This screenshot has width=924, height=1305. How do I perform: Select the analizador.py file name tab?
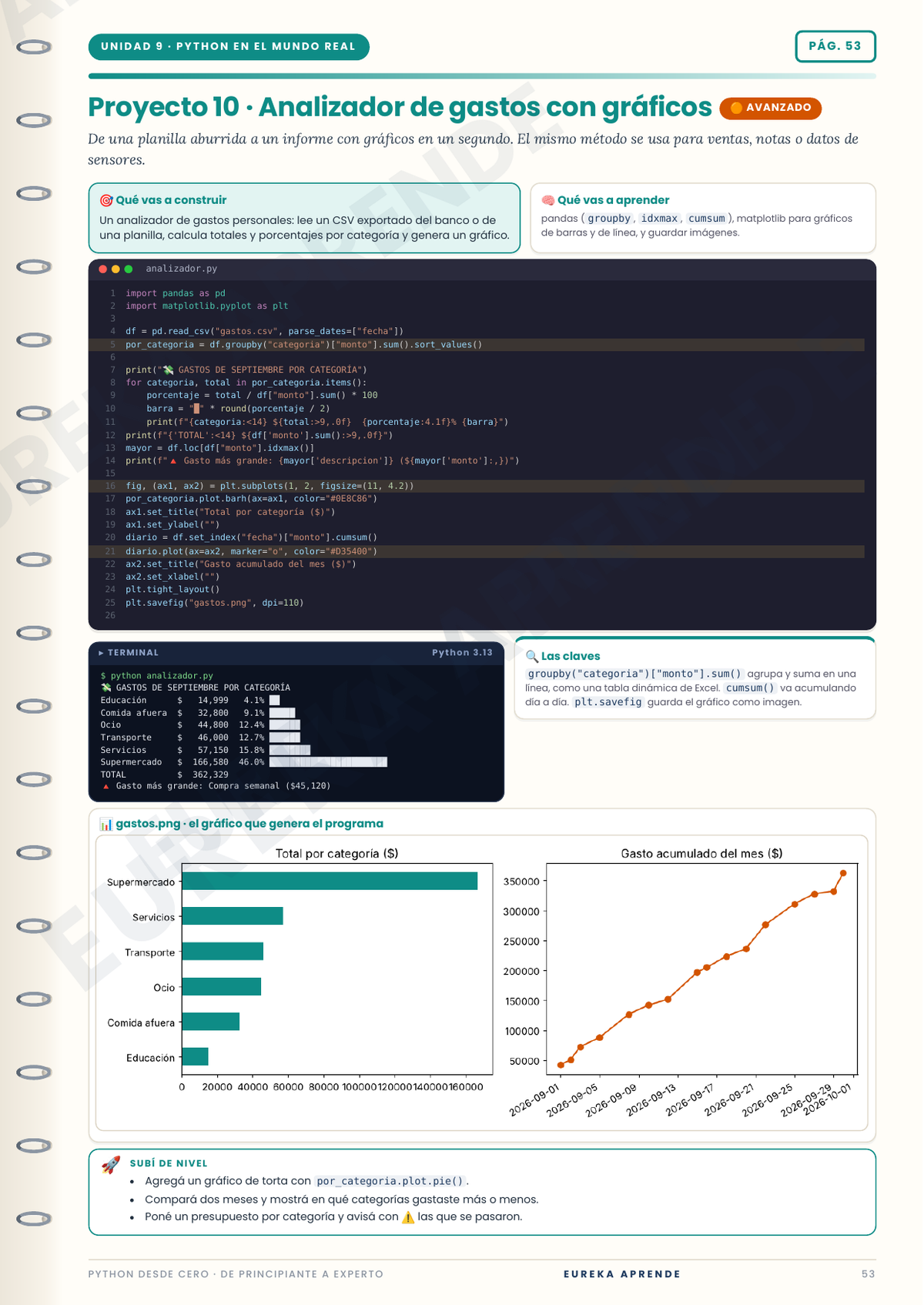pyautogui.click(x=182, y=269)
